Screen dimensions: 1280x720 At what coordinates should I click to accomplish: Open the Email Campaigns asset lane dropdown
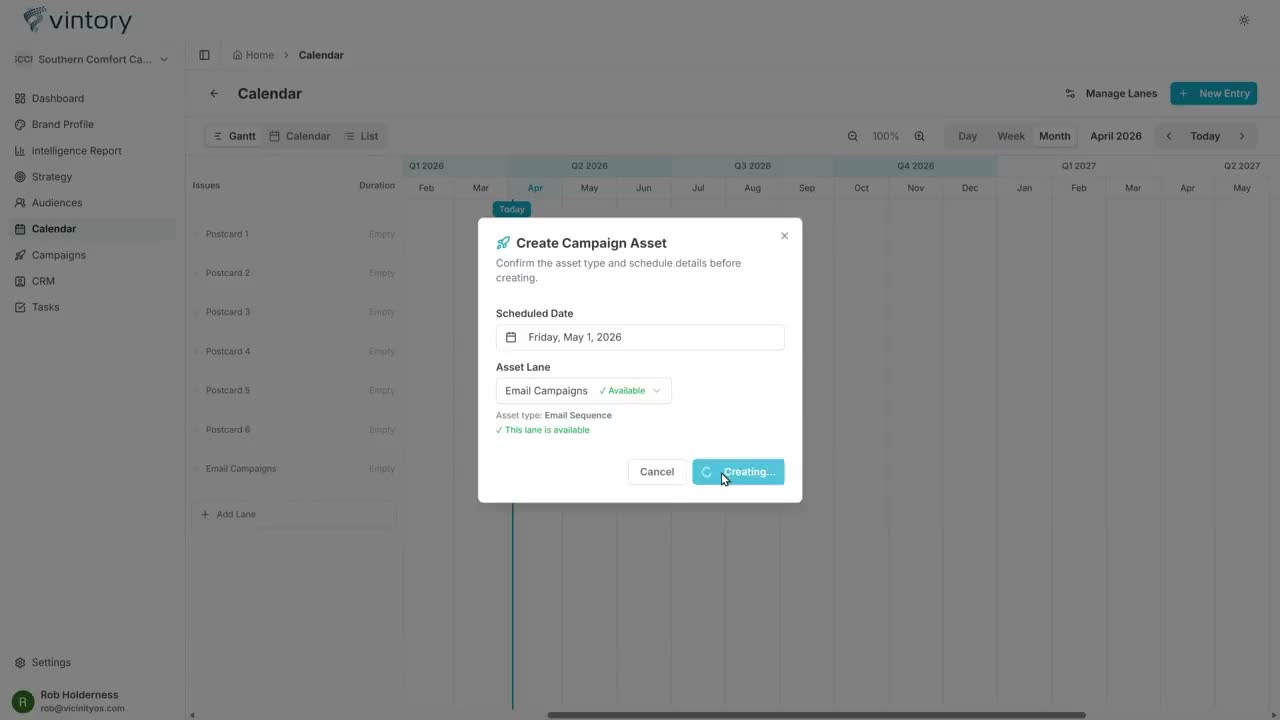[584, 391]
